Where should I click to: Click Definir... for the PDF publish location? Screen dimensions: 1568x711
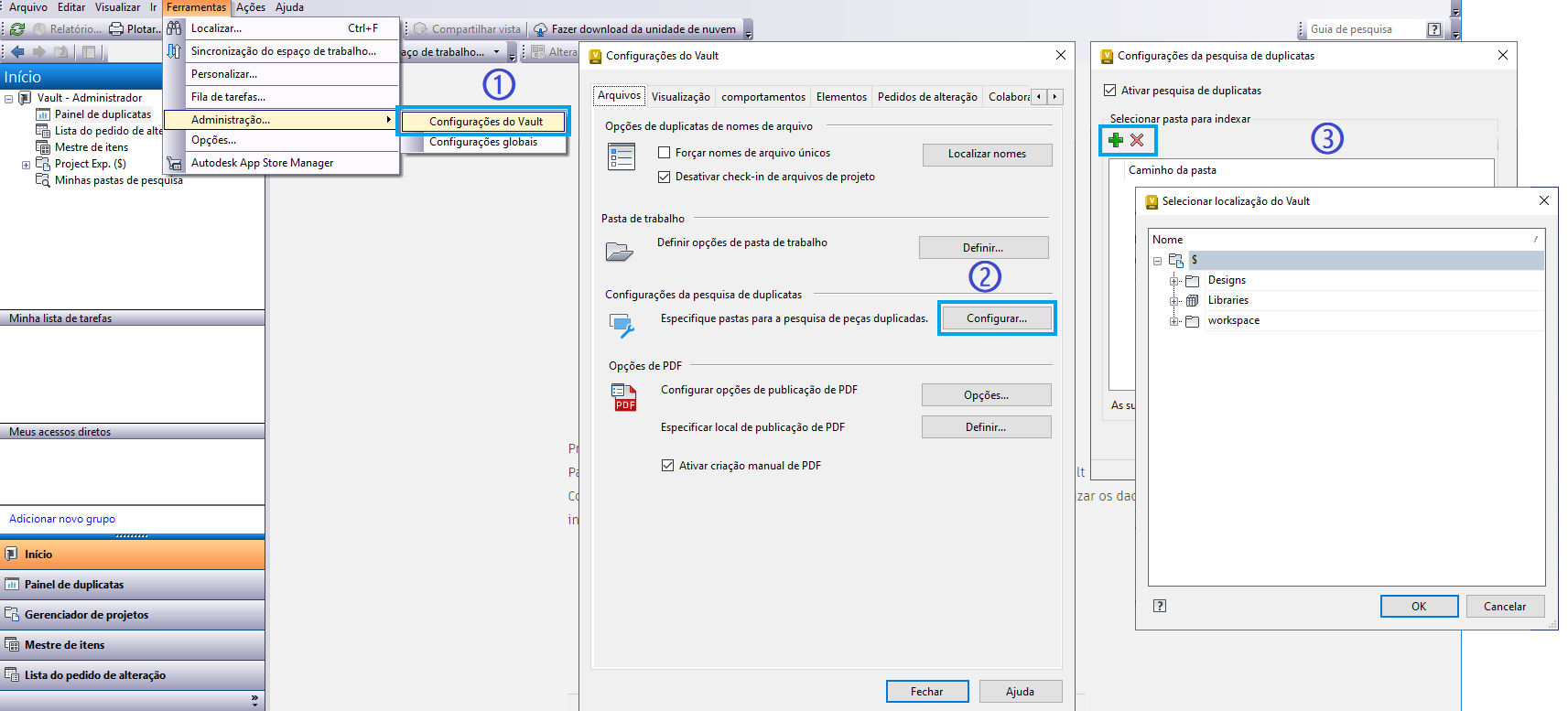pos(986,427)
